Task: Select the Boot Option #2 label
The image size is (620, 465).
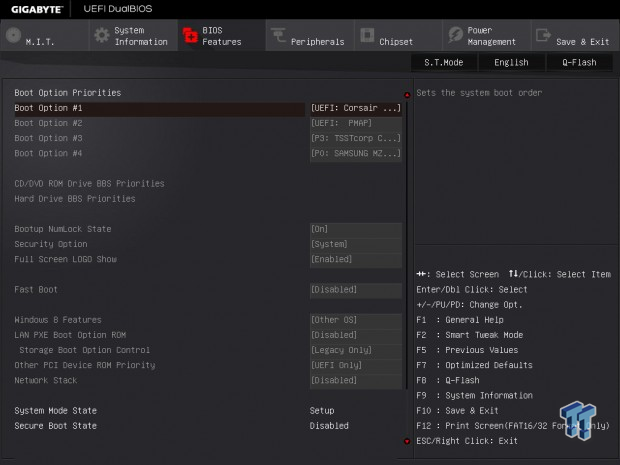Action: point(48,123)
